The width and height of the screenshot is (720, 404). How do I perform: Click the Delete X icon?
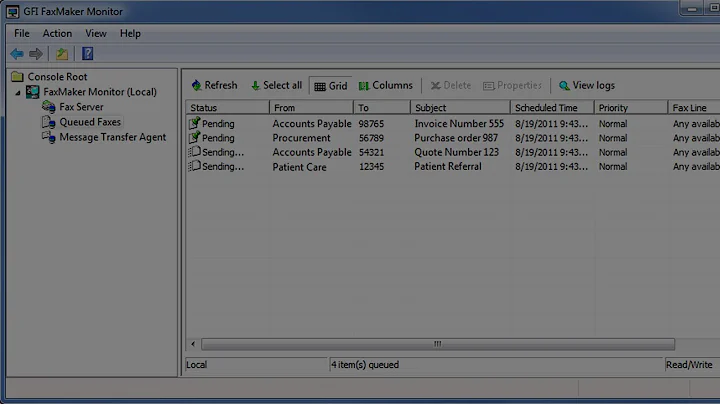tap(435, 85)
